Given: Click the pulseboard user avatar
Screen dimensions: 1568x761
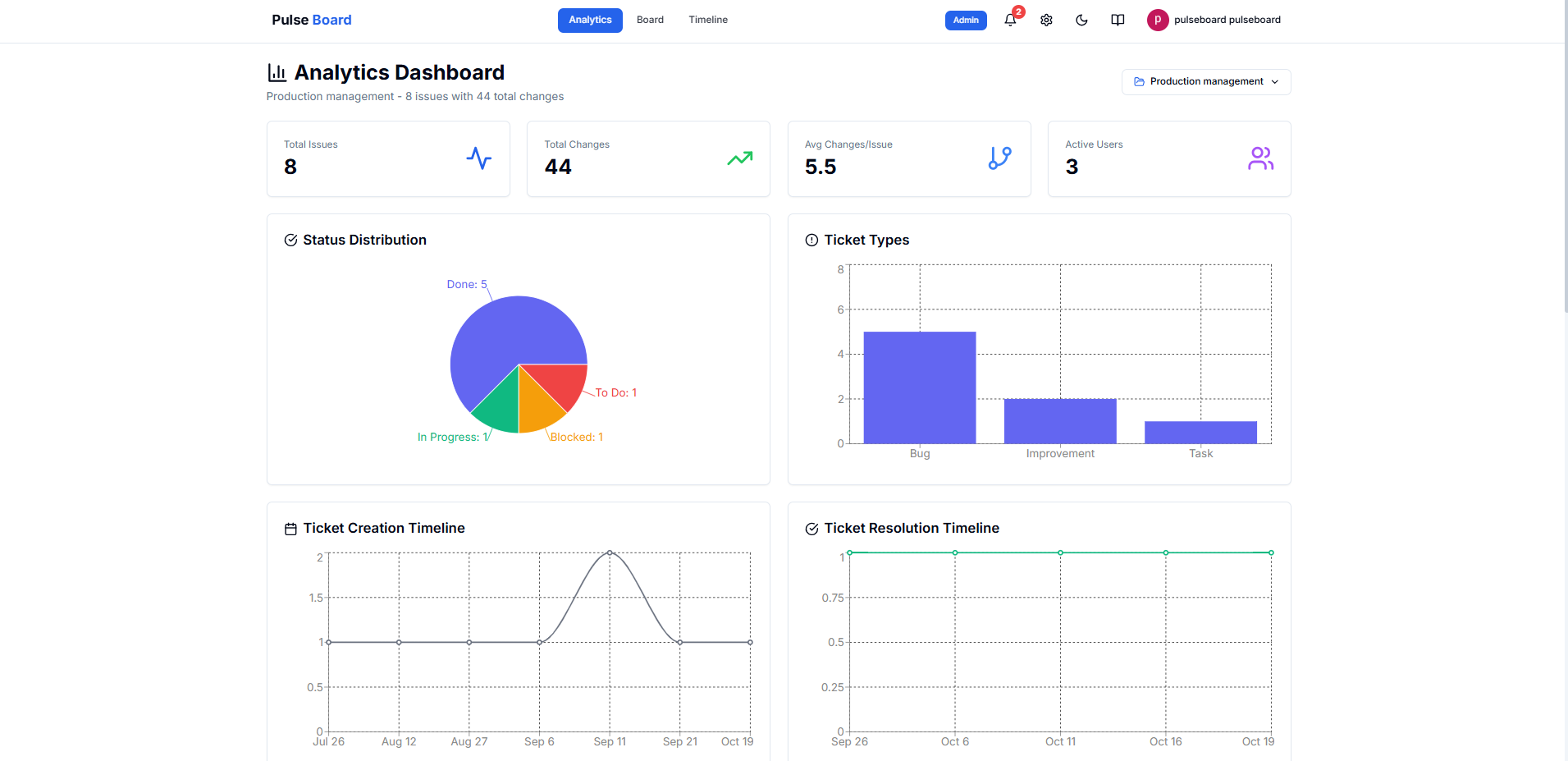Looking at the screenshot, I should pos(1157,20).
